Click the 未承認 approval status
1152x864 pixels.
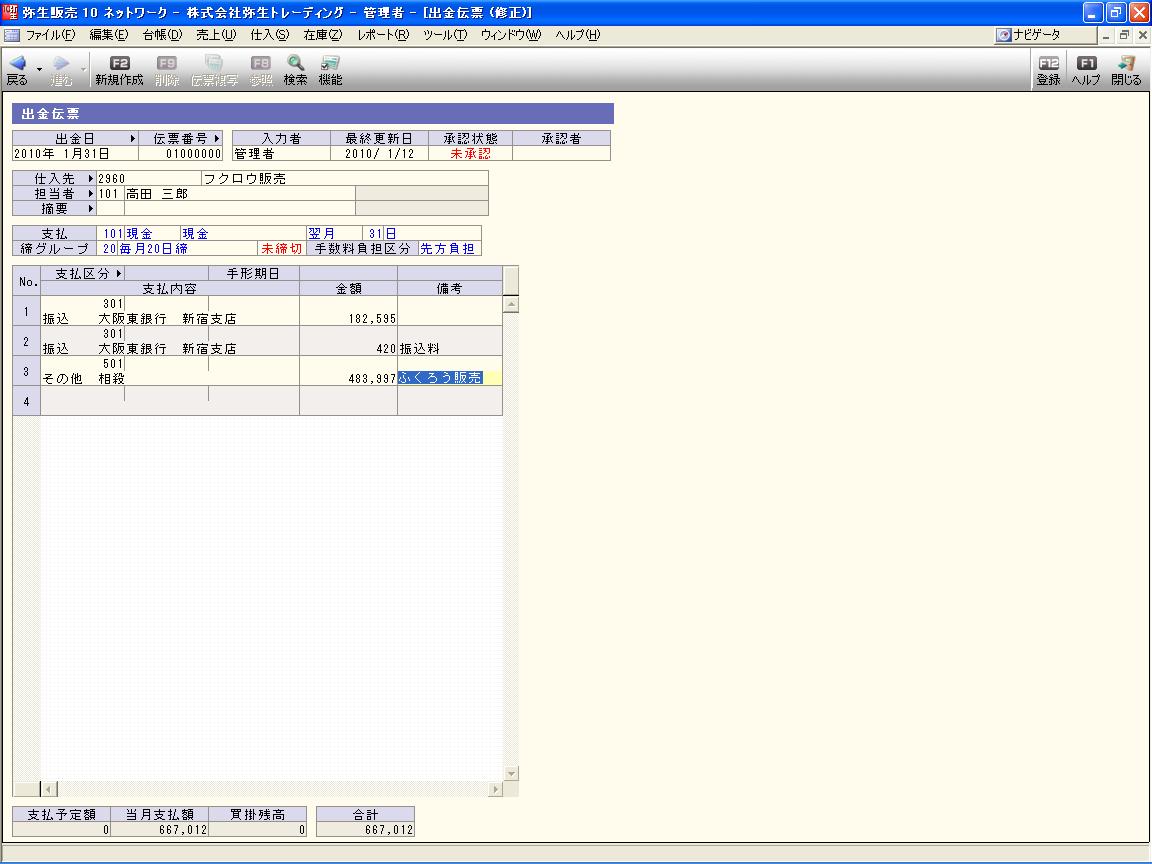470,154
